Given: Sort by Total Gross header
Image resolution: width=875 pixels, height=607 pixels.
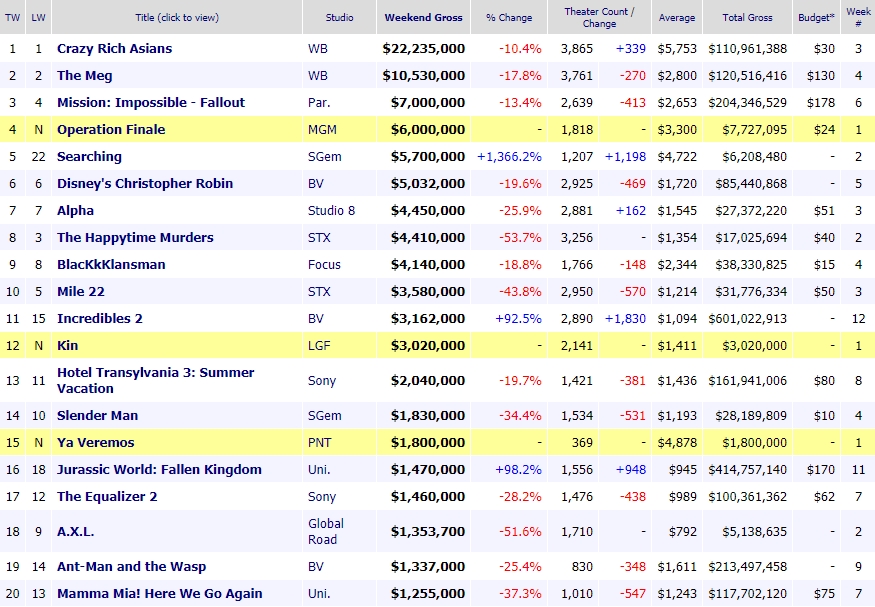Looking at the screenshot, I should point(747,17).
